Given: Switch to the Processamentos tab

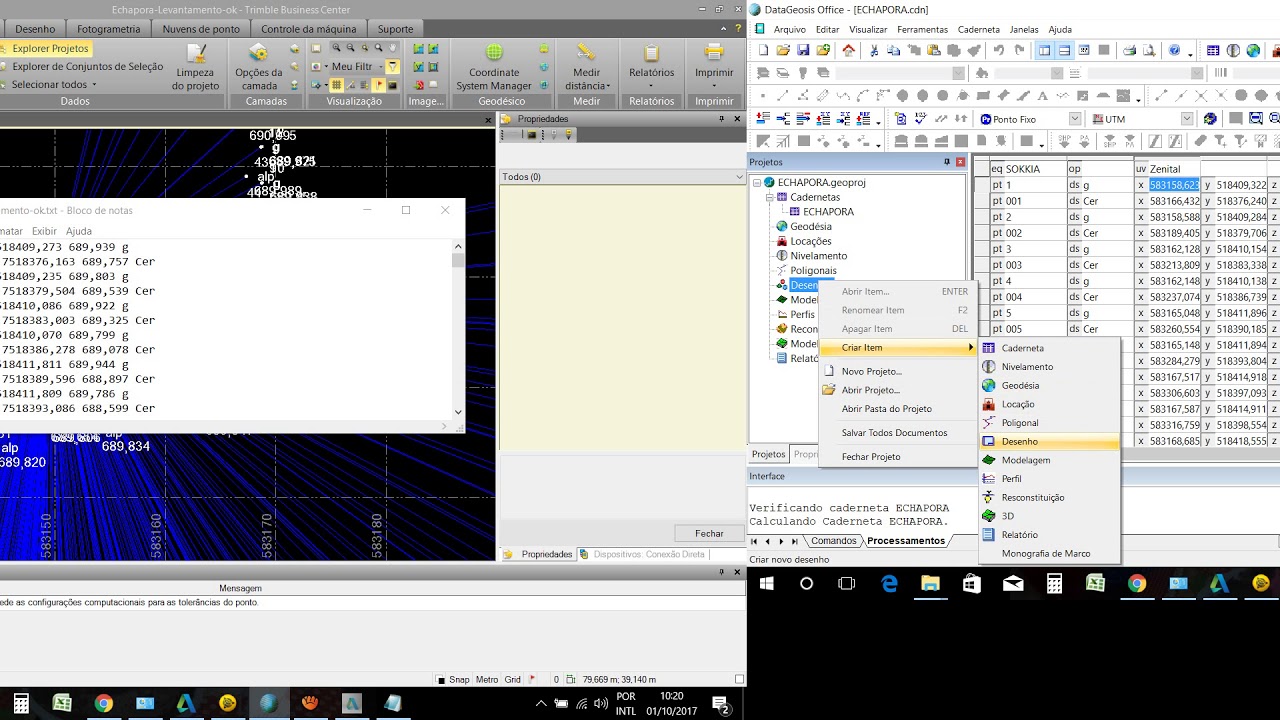Looking at the screenshot, I should coord(905,541).
